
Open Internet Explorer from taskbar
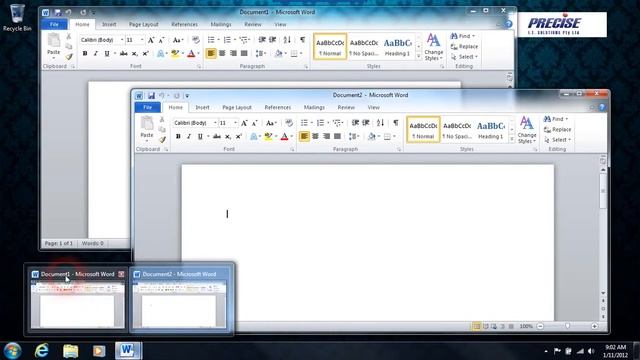point(42,351)
